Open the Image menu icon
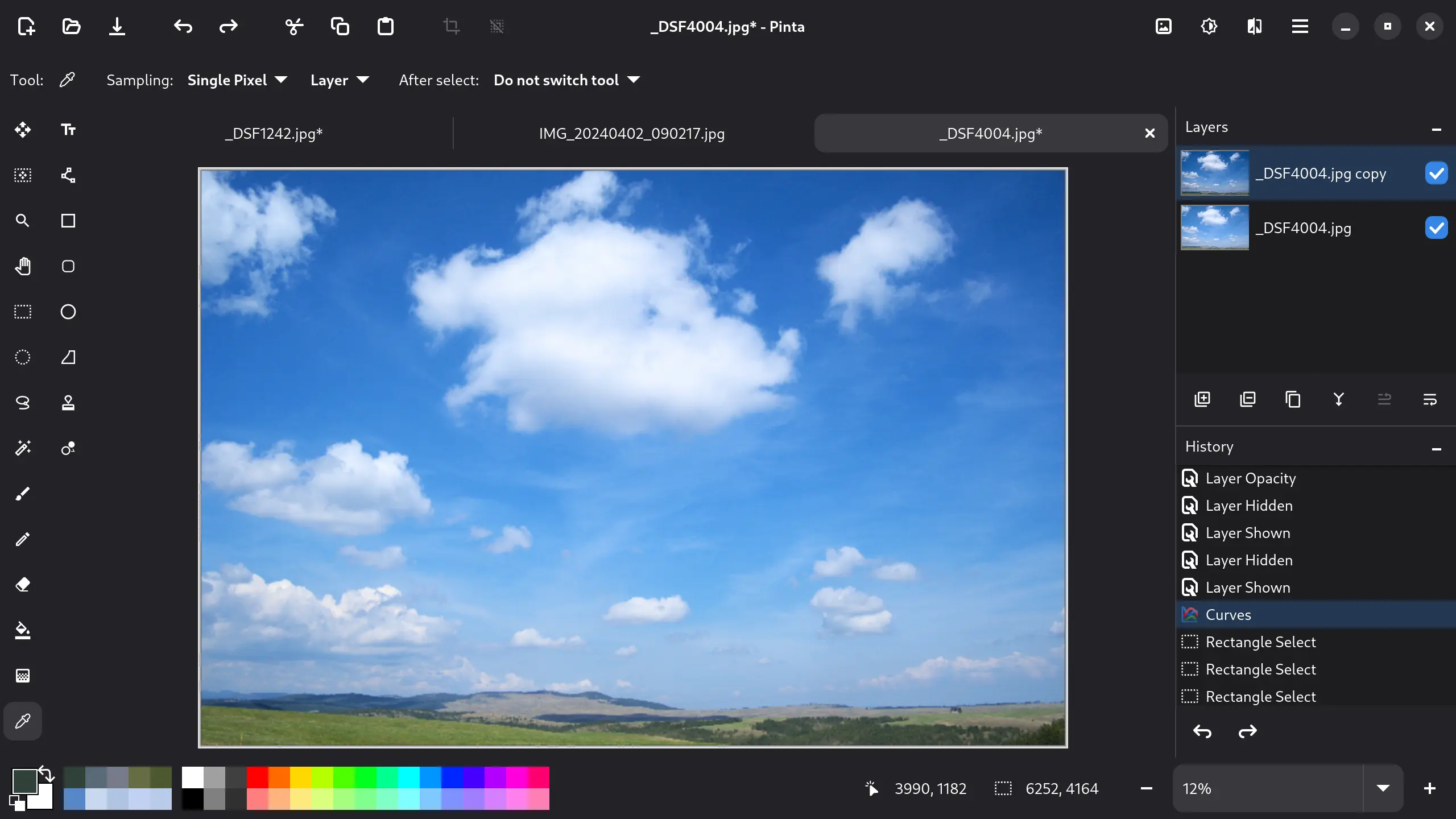The image size is (1456, 819). [x=1164, y=26]
